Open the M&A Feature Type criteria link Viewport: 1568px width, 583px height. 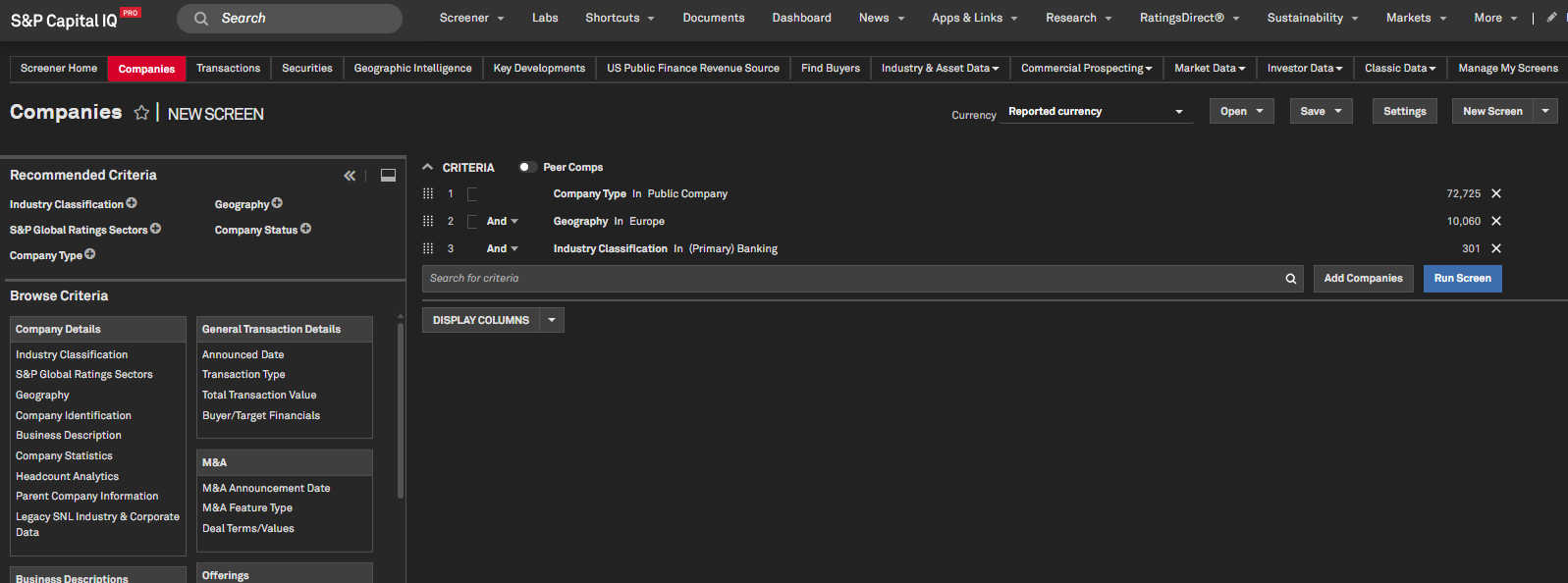(247, 507)
